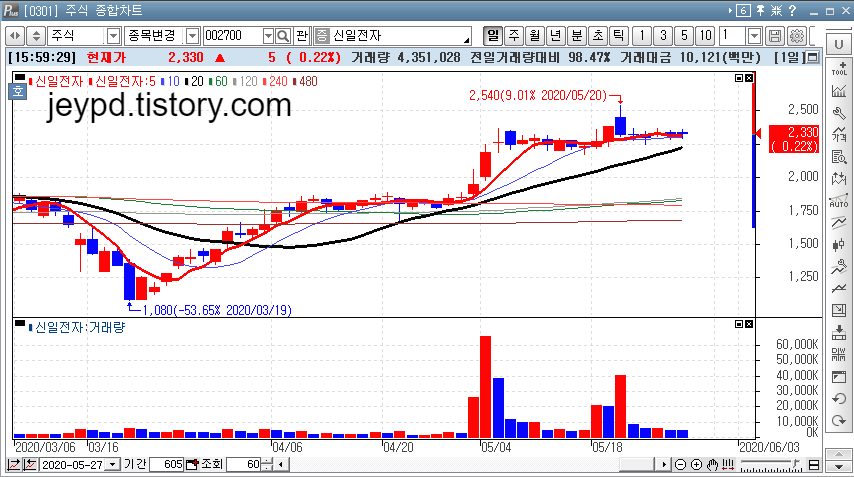Viewport: 854px width, 477px height.
Task: Select the parallel trendline tool icon
Action: 839,222
